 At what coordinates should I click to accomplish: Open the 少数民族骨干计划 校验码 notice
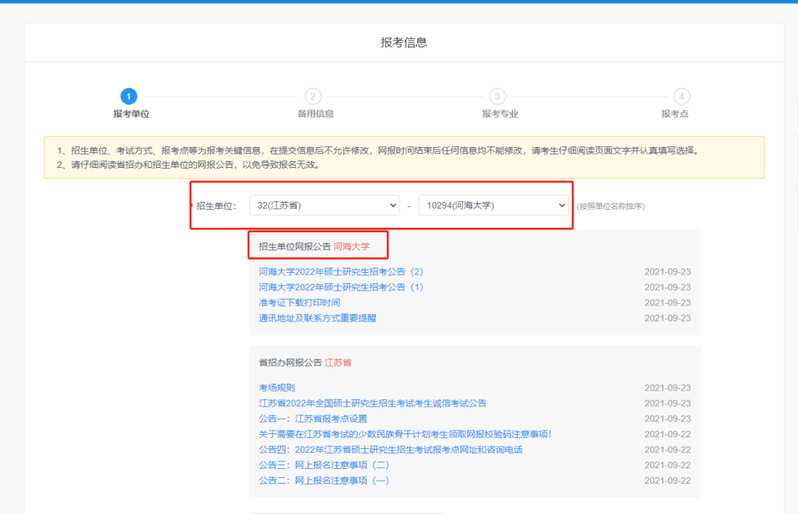405,434
